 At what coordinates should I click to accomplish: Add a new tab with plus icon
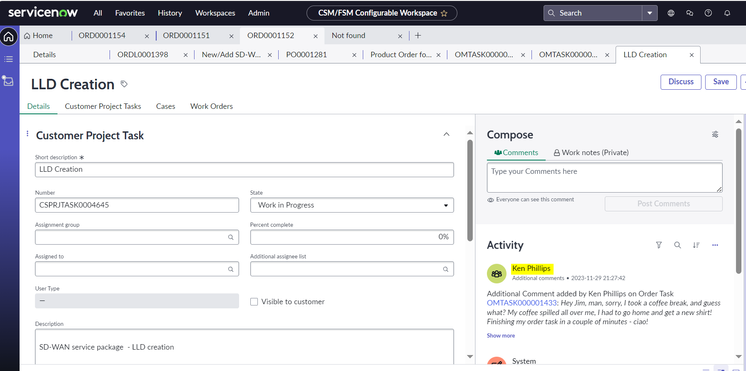pos(418,35)
